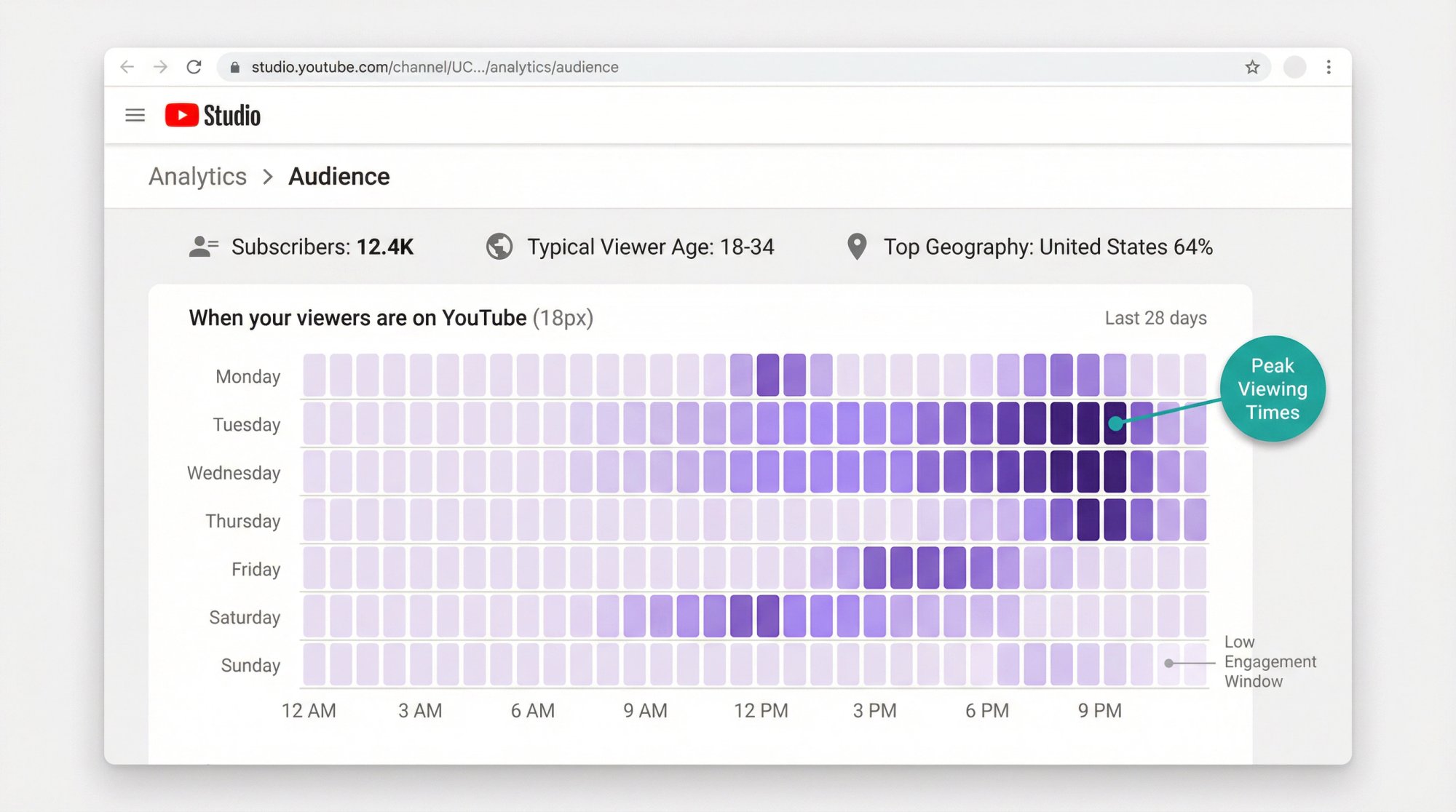Screen dimensions: 1456x812
Task: Click the browser back arrow
Action: [x=127, y=67]
